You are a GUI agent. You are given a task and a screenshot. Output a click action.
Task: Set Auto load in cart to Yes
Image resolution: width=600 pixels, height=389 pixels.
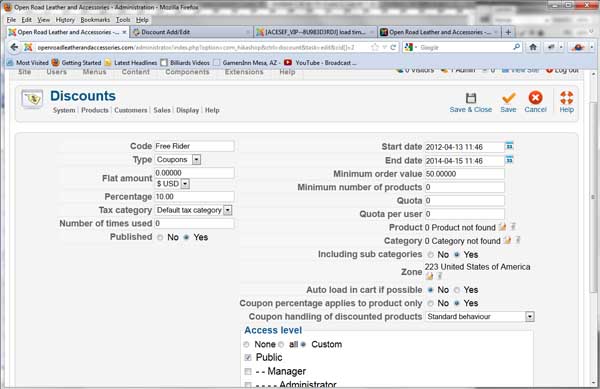[x=457, y=290]
